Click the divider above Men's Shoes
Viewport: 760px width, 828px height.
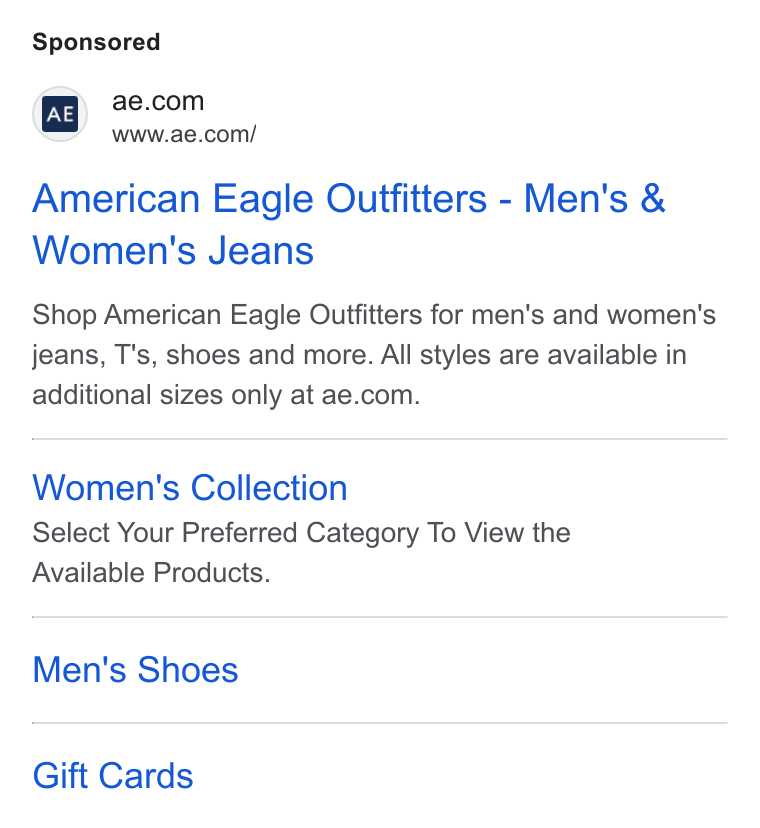coord(380,617)
